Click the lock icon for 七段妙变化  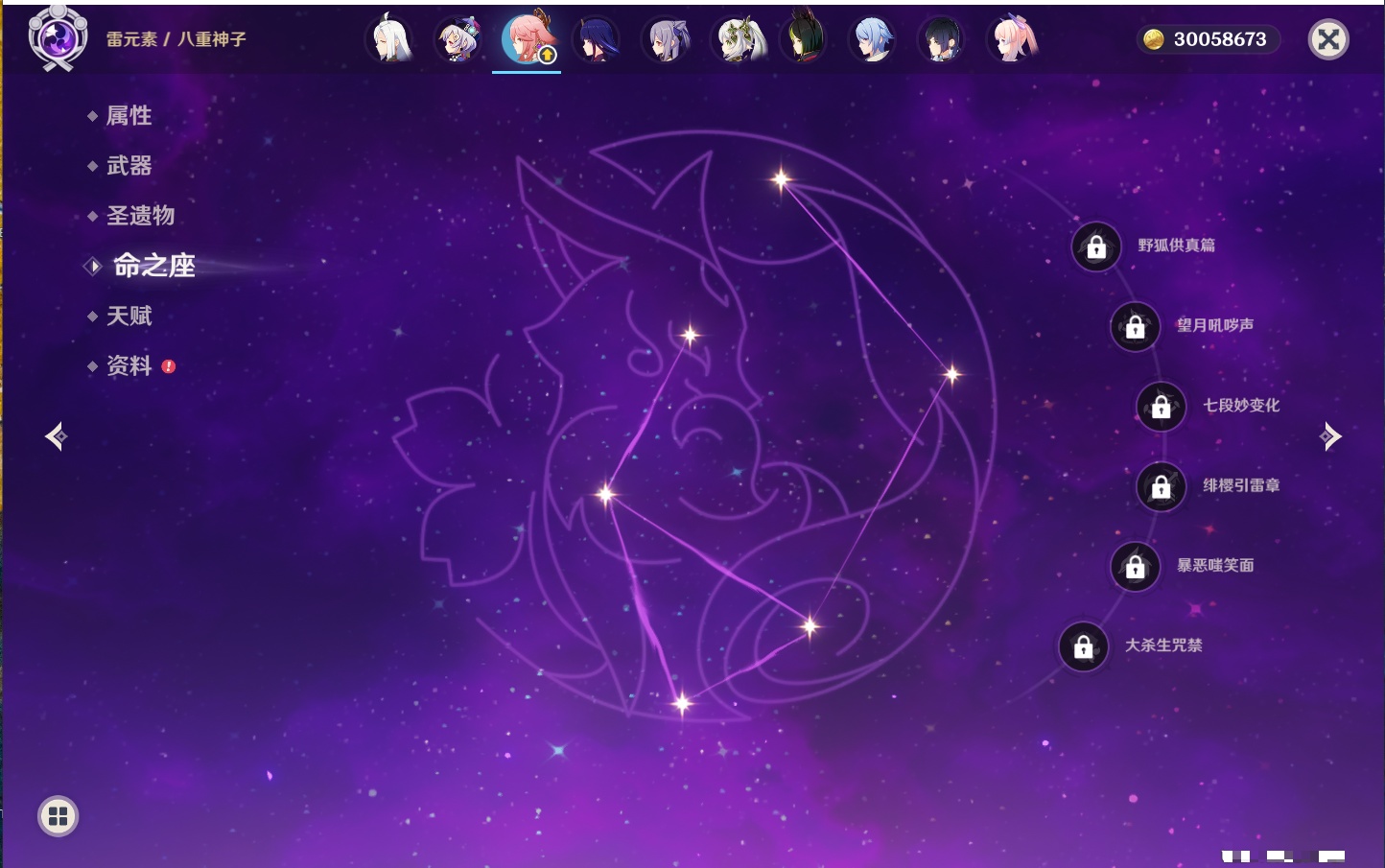pos(1161,407)
